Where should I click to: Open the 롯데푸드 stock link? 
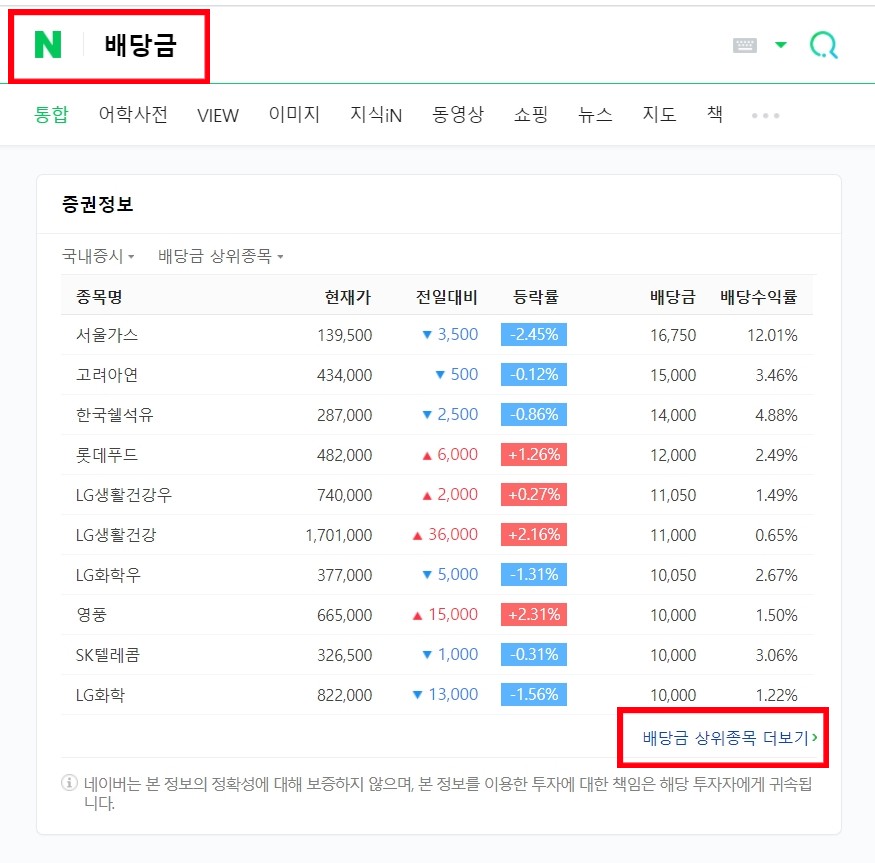[107, 455]
